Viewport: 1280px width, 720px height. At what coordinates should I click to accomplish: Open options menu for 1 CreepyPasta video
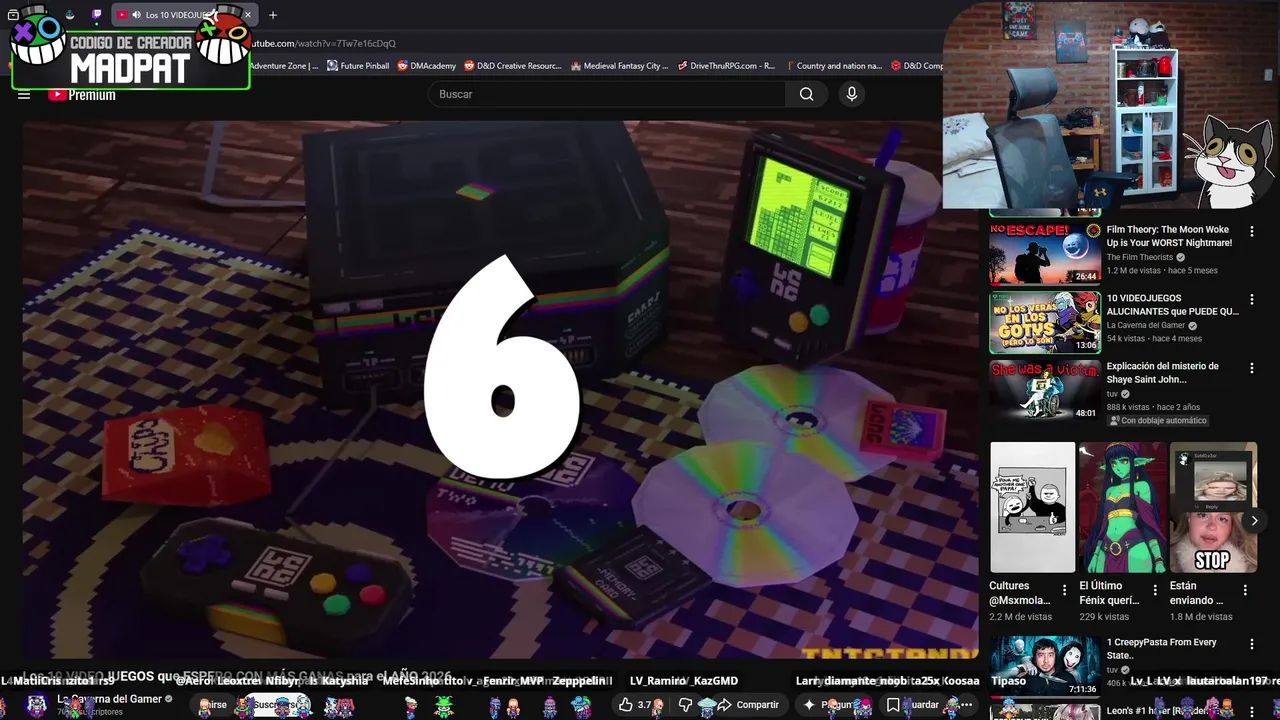point(1251,644)
